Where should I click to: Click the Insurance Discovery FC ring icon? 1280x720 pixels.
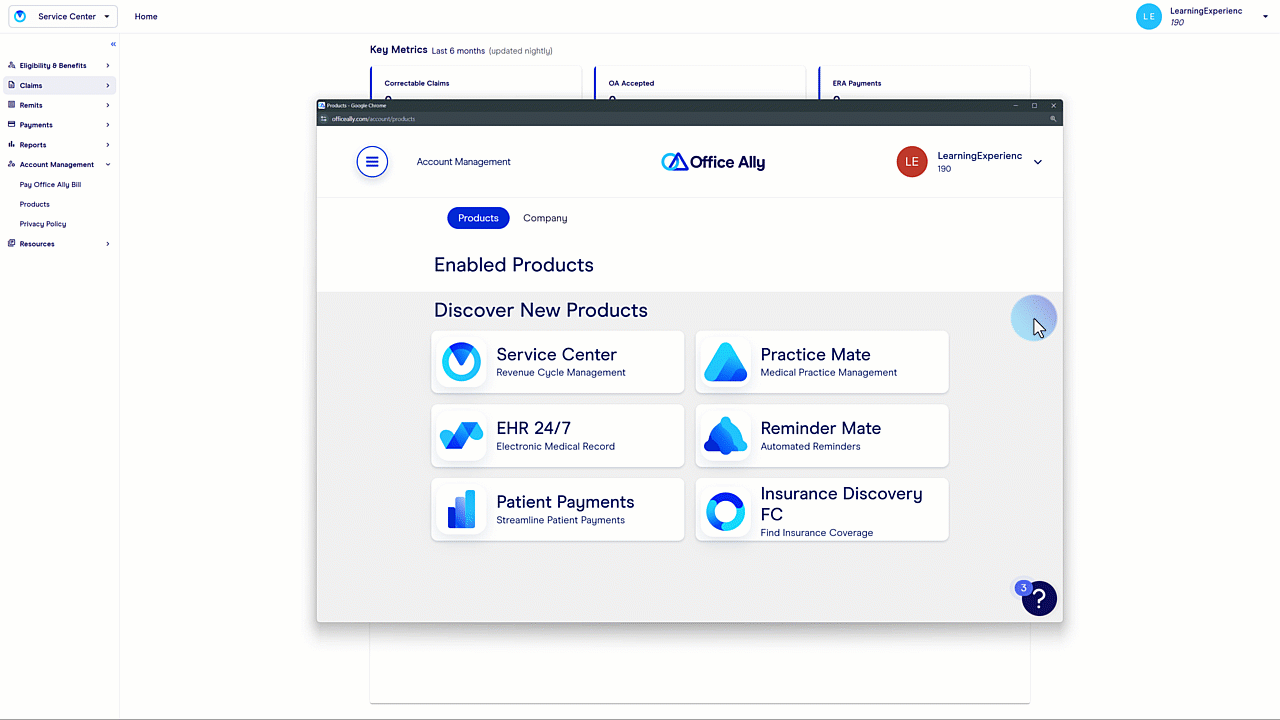725,512
